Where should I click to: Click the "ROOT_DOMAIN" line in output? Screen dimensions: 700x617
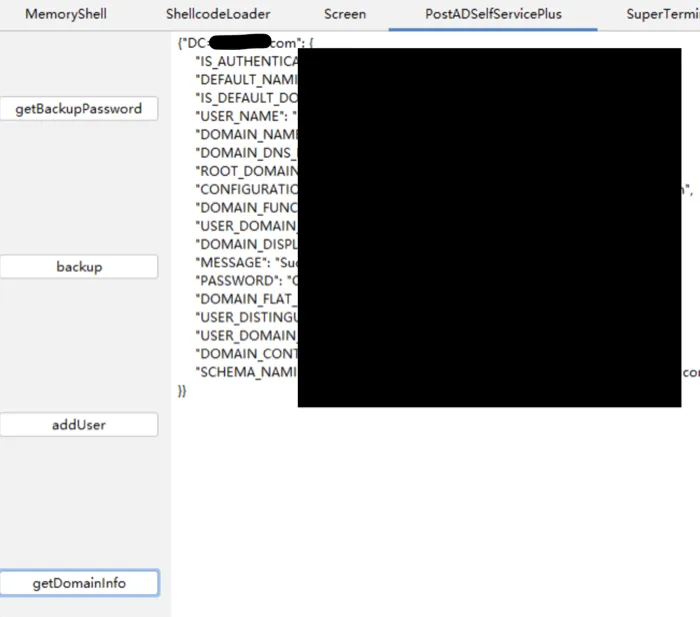click(x=247, y=171)
